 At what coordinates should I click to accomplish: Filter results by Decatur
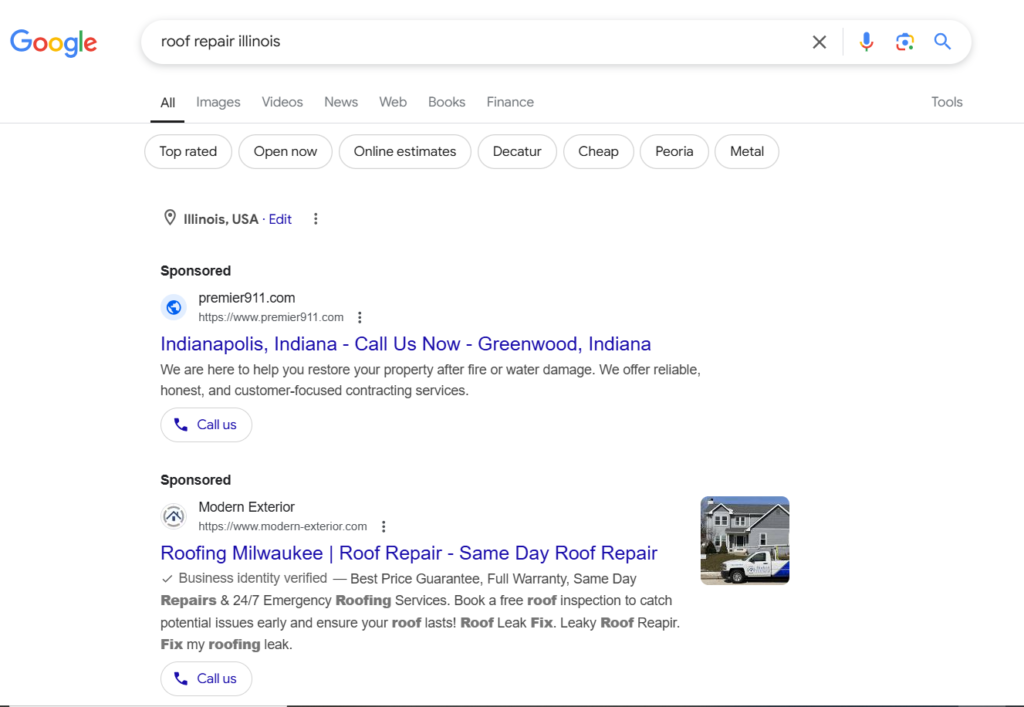pos(517,151)
